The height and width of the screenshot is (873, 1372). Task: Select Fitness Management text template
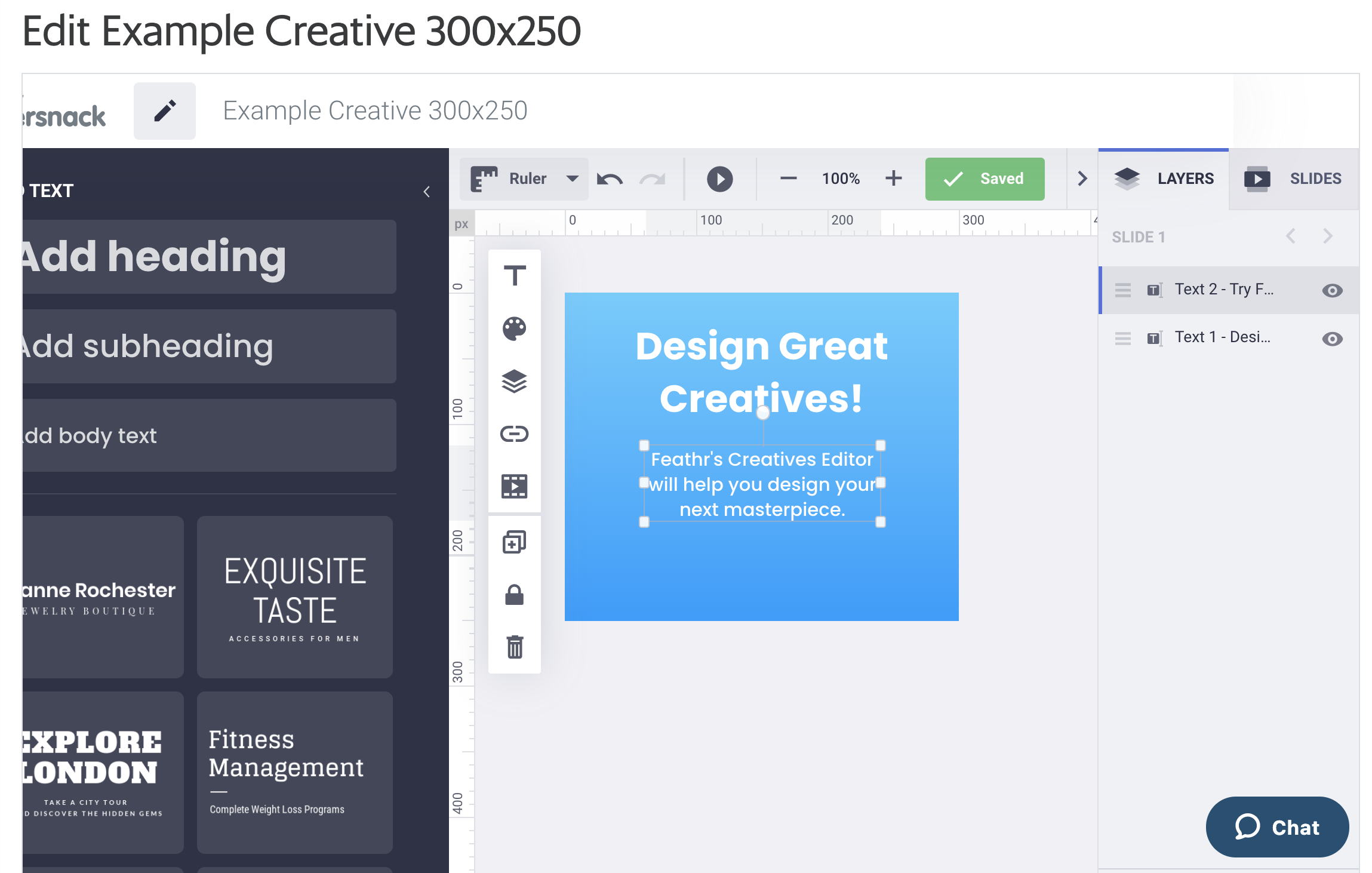click(295, 773)
